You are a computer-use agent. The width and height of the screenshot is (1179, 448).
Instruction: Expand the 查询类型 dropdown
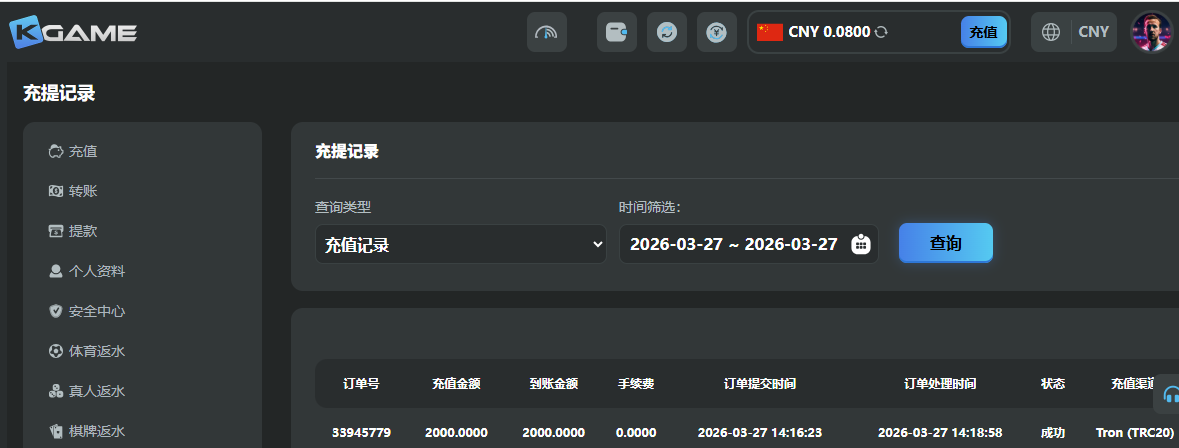coord(460,244)
